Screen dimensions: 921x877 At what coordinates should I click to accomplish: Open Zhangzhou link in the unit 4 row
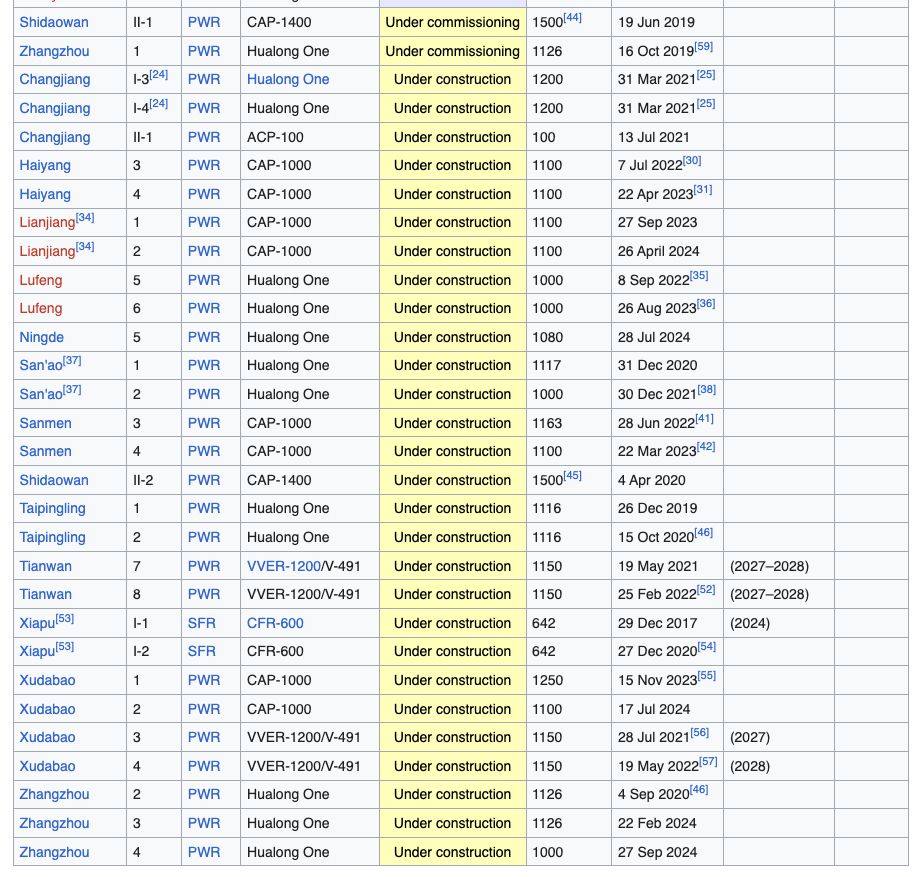coord(54,852)
